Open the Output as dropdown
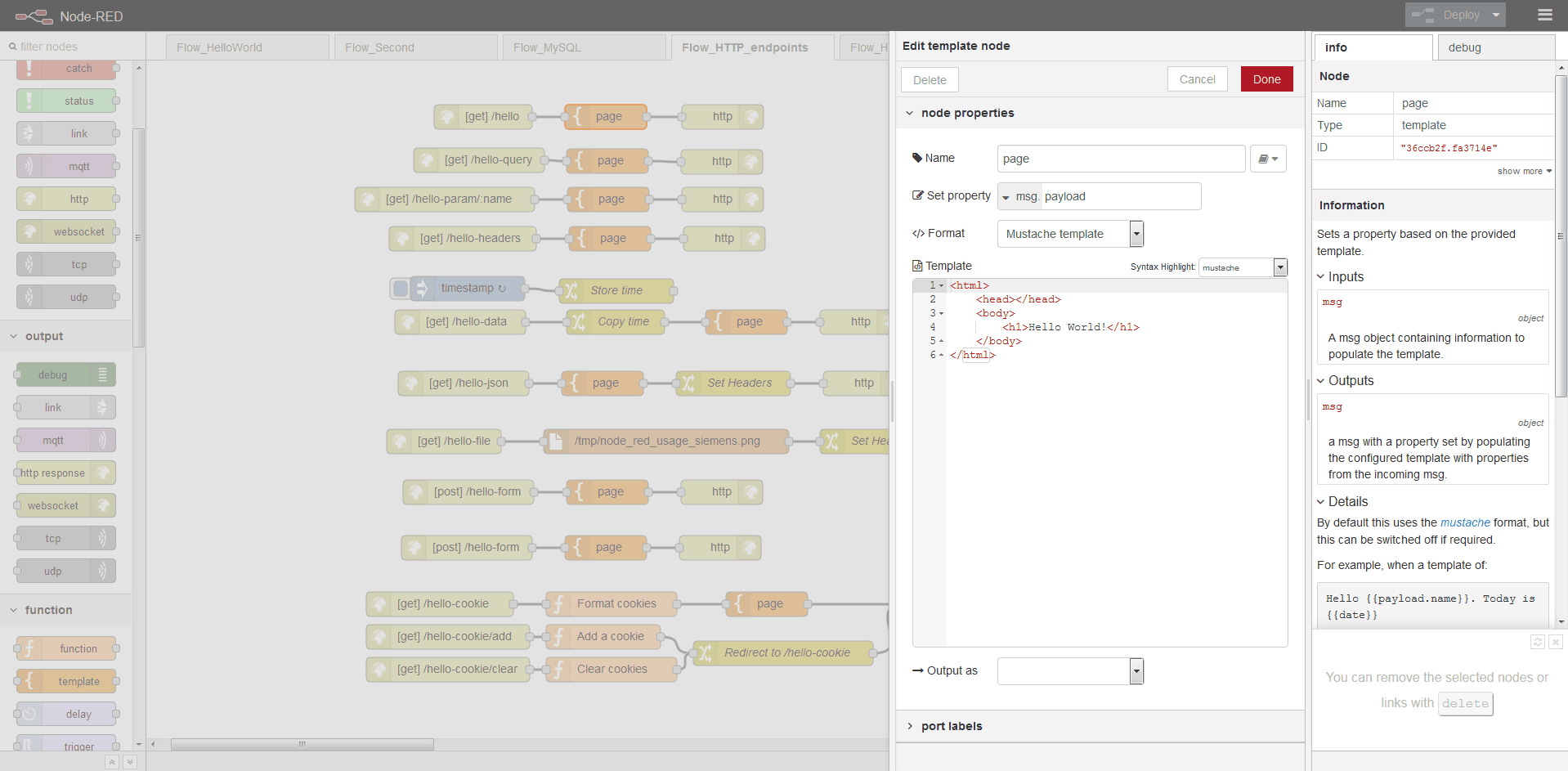 (x=1069, y=671)
